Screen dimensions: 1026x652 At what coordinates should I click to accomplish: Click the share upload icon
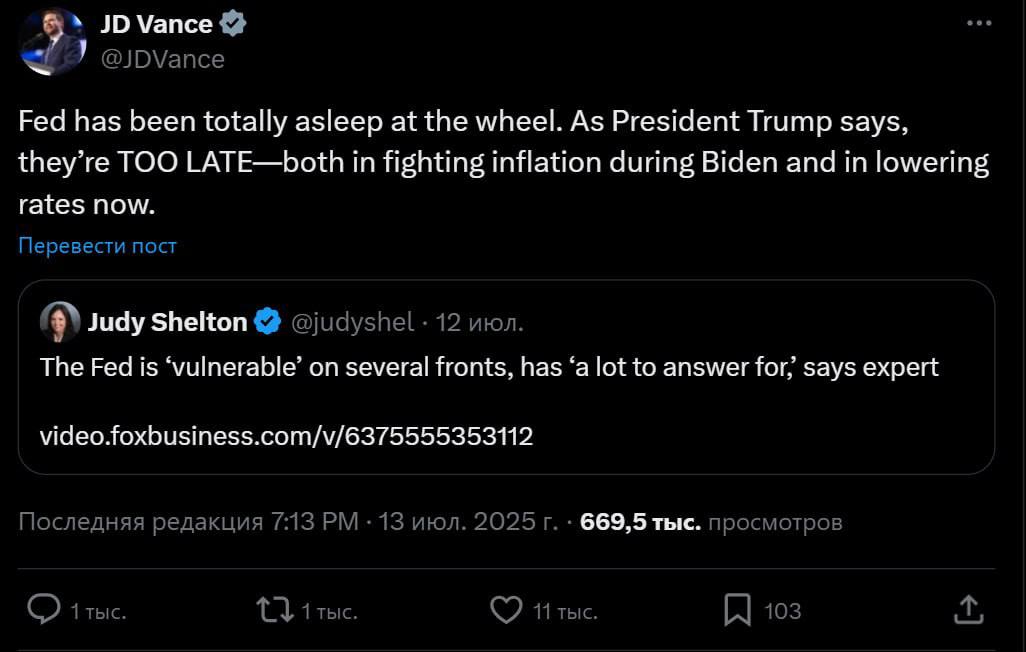pos(968,609)
